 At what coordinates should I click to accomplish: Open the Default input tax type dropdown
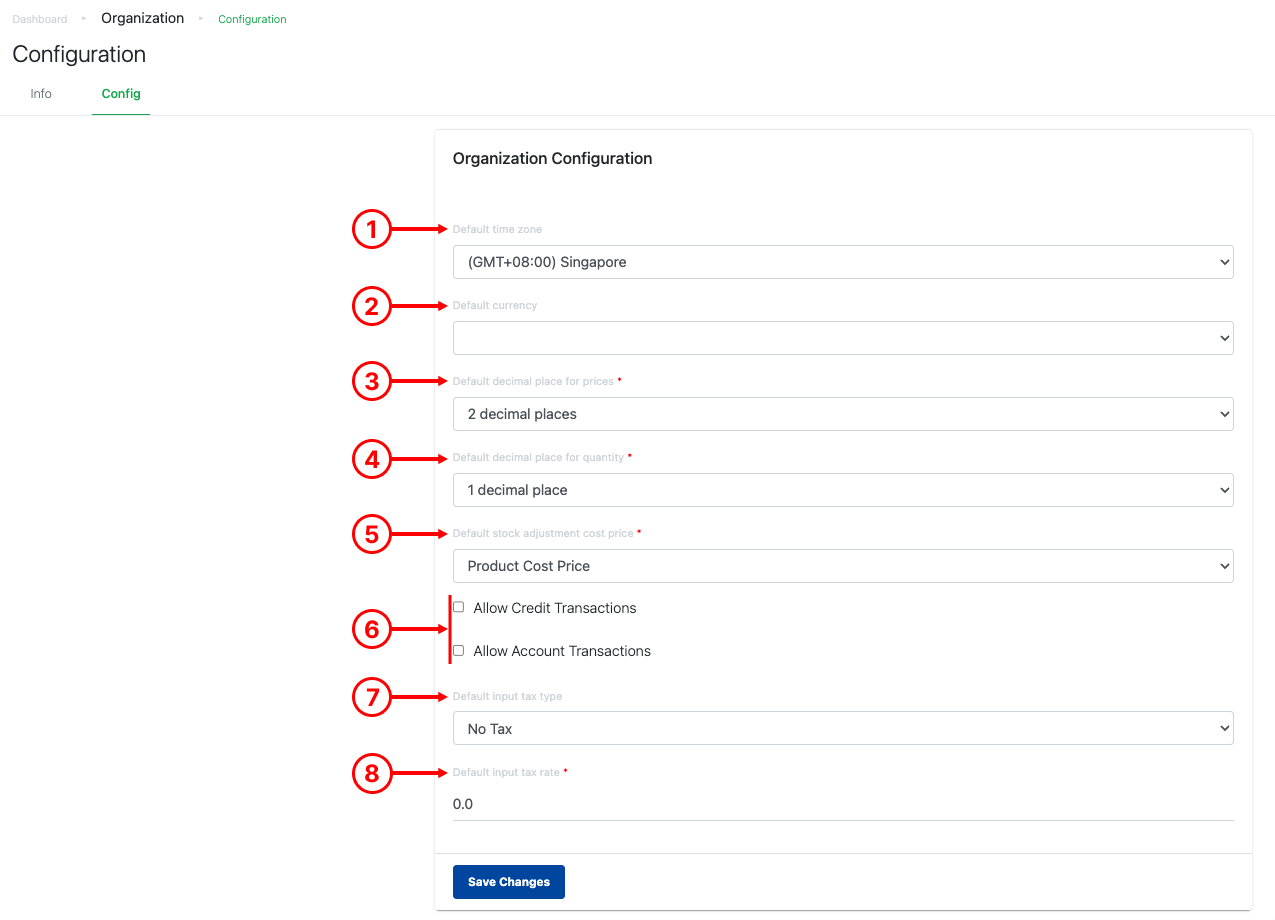coord(843,729)
